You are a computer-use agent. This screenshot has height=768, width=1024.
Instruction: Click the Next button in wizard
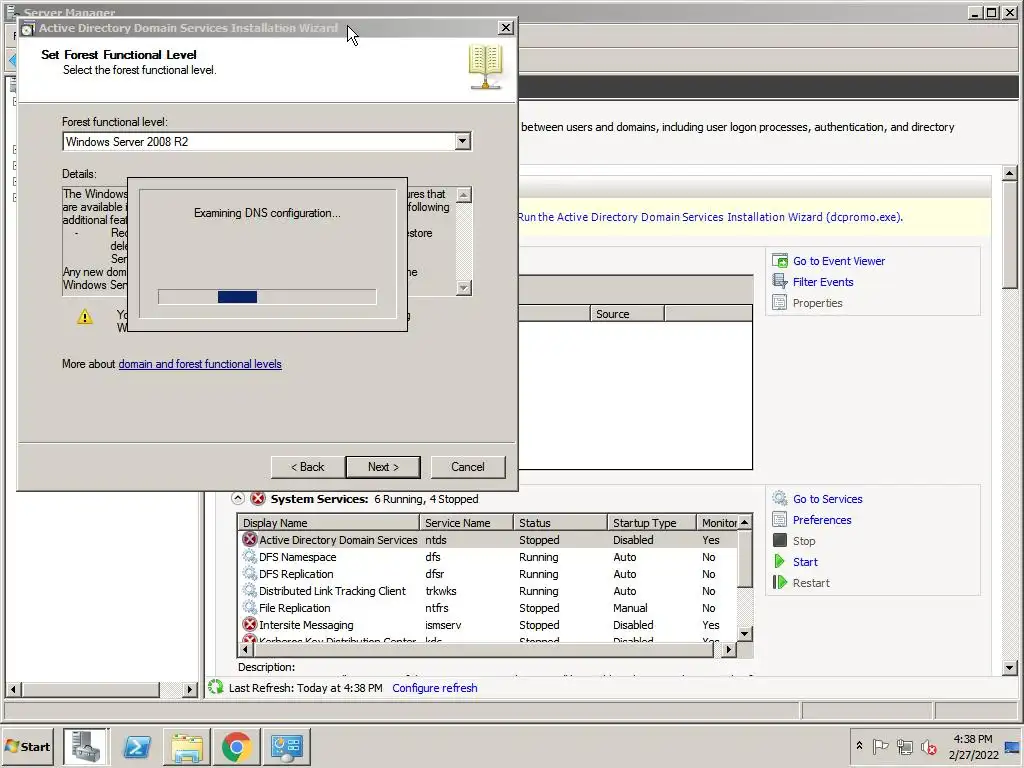[383, 467]
